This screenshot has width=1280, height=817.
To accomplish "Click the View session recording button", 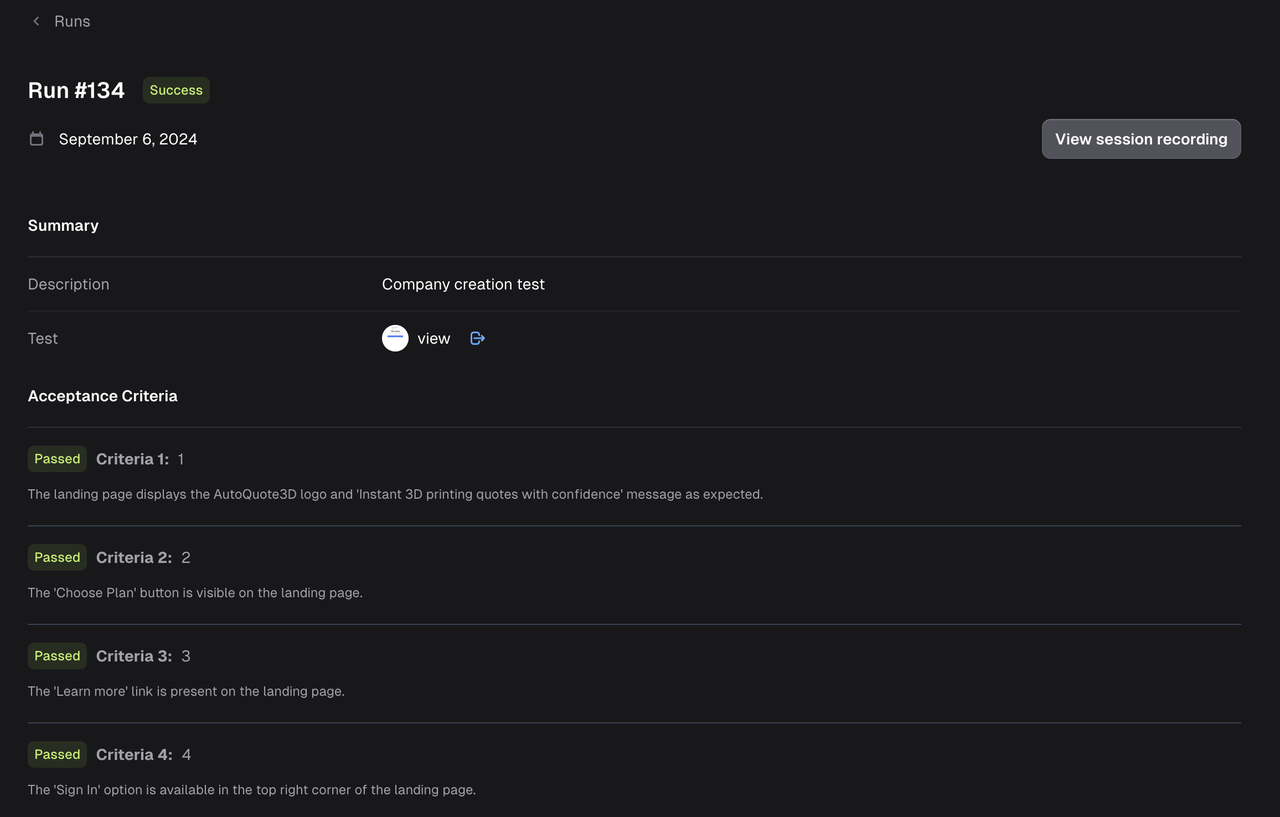I will pos(1140,138).
